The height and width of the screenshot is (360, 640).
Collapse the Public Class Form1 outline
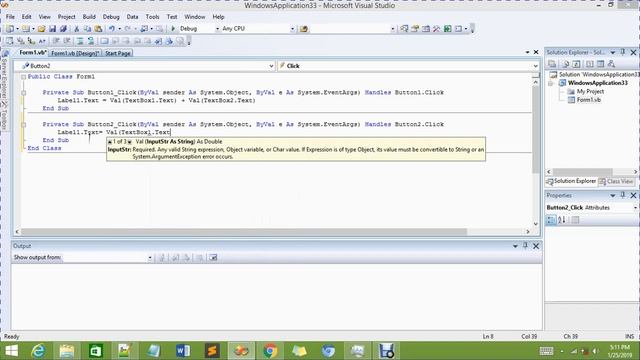click(24, 77)
